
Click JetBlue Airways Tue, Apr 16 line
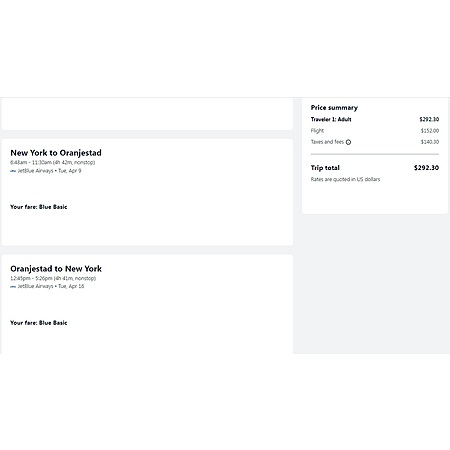coord(47,286)
